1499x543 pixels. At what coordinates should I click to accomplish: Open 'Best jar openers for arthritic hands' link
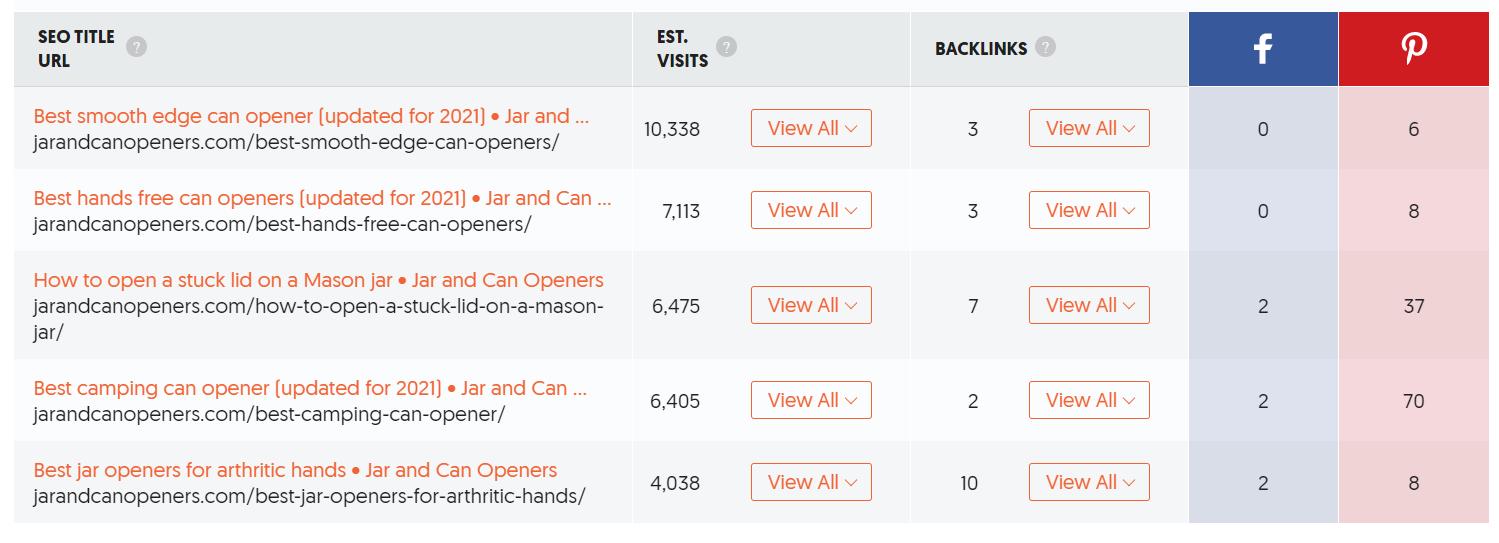(x=295, y=470)
